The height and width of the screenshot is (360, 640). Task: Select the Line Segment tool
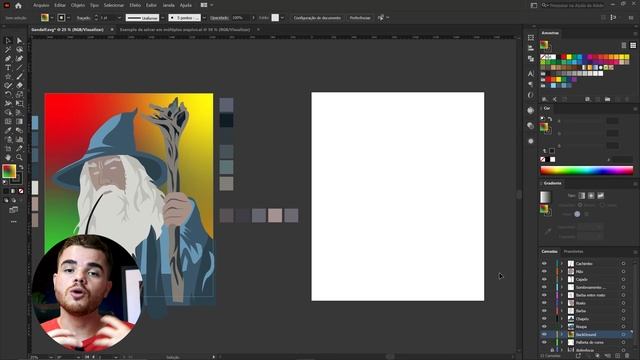pyautogui.click(x=19, y=67)
